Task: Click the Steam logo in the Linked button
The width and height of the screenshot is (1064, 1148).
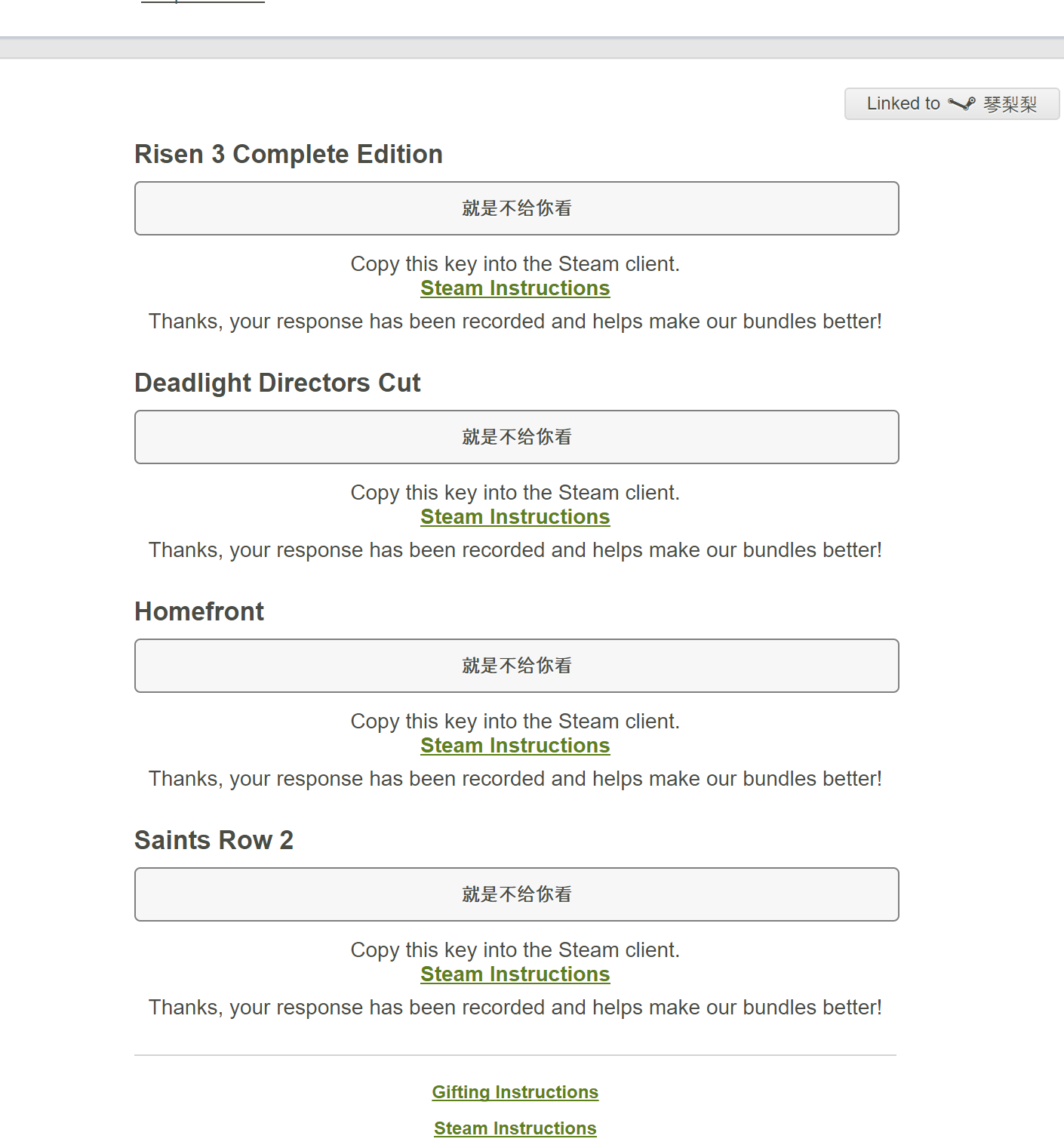Action: click(961, 103)
